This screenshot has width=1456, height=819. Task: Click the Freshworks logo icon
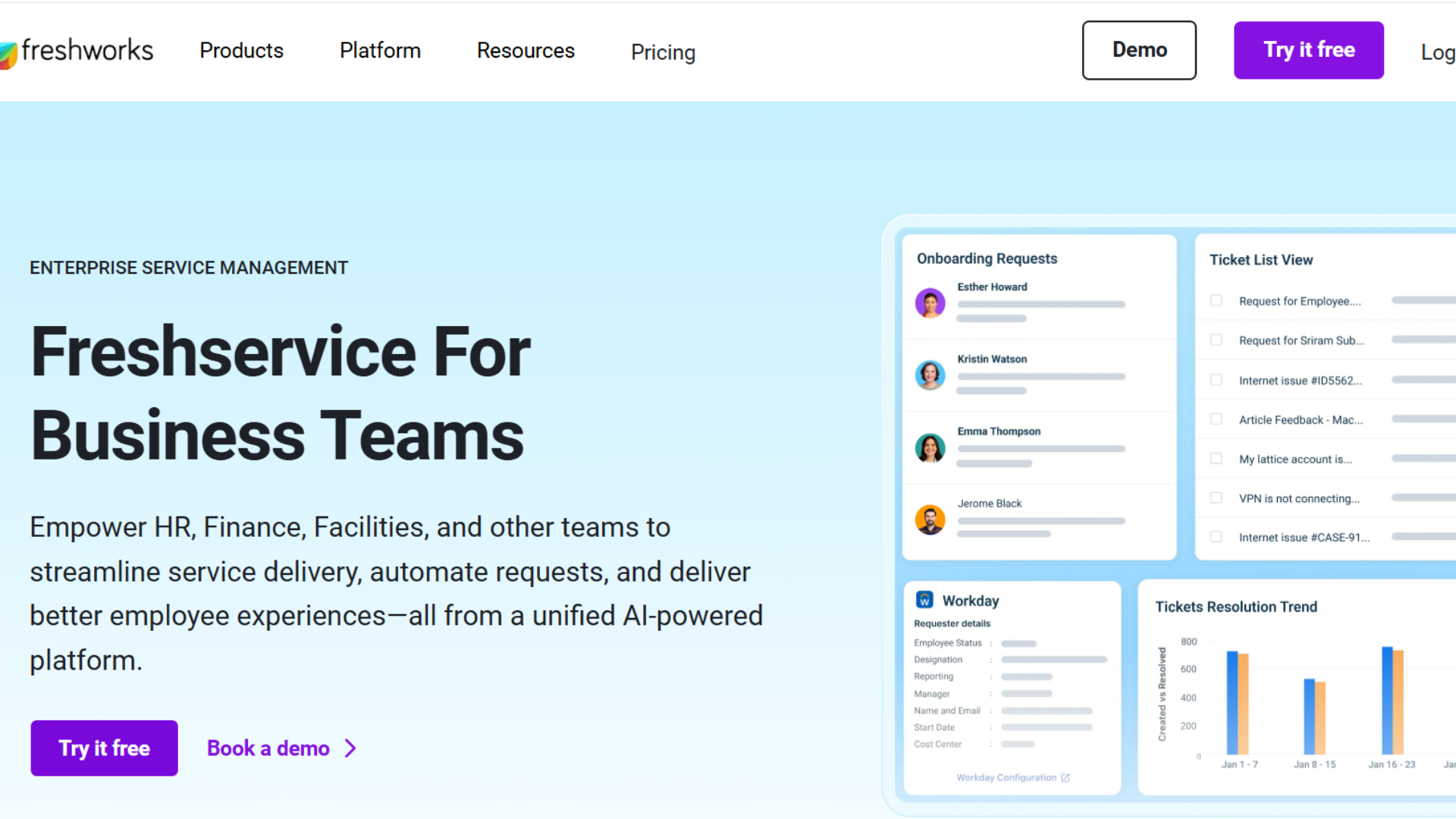(8, 55)
